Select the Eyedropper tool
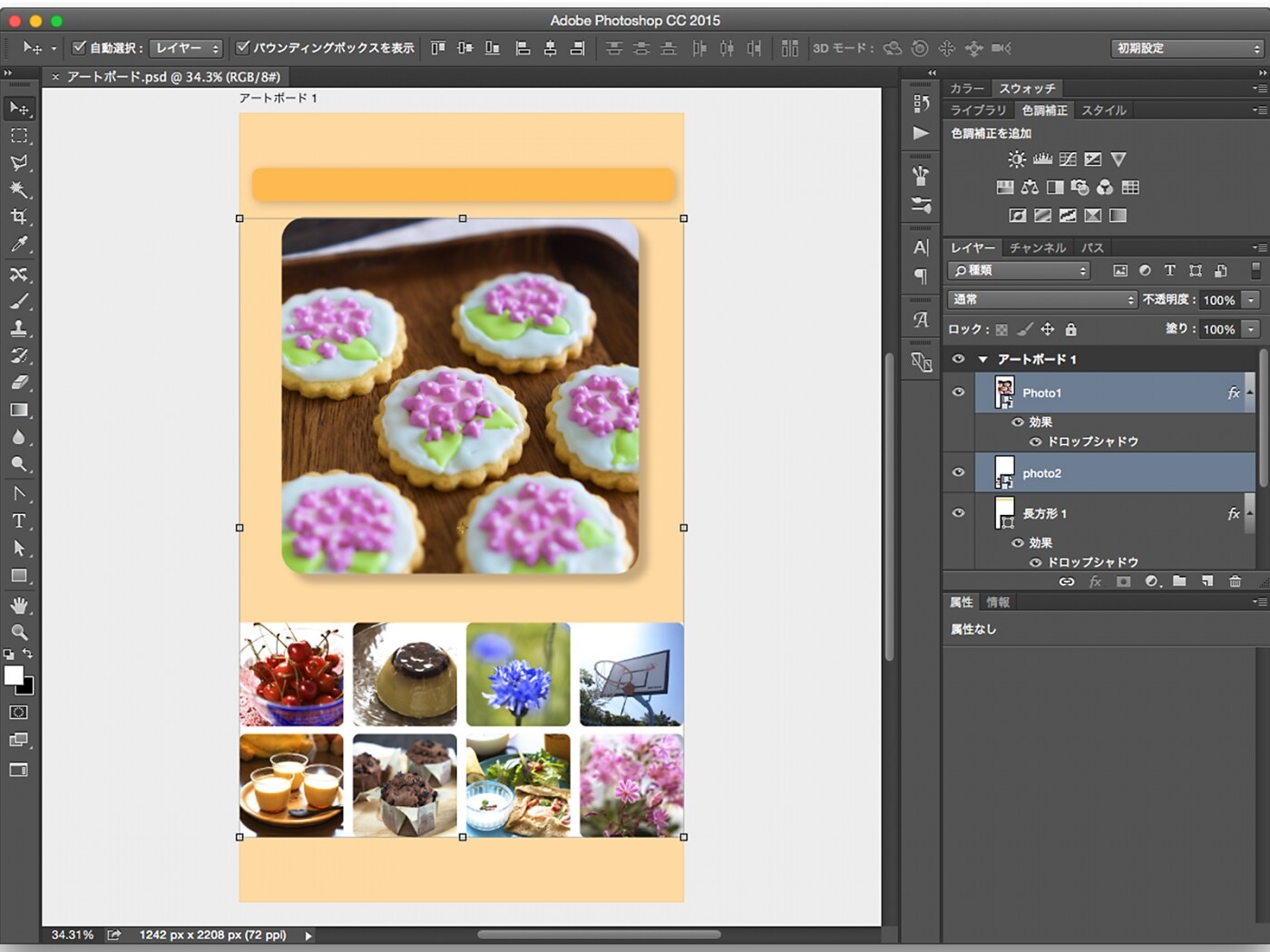The height and width of the screenshot is (952, 1270). tap(18, 244)
